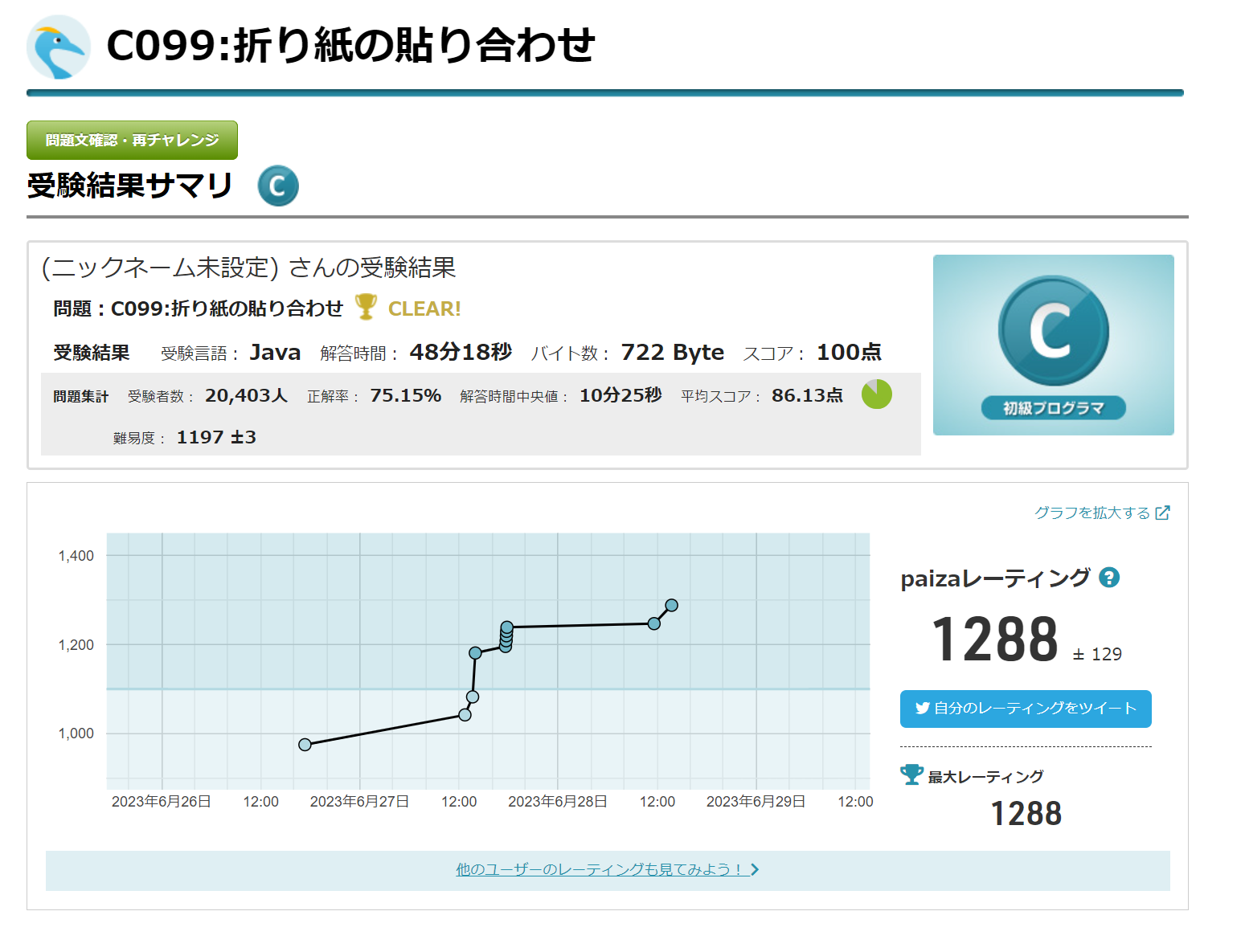The height and width of the screenshot is (952, 1241).
Task: Click the C rank badge beside 受験結果サマリ
Action: (x=278, y=186)
